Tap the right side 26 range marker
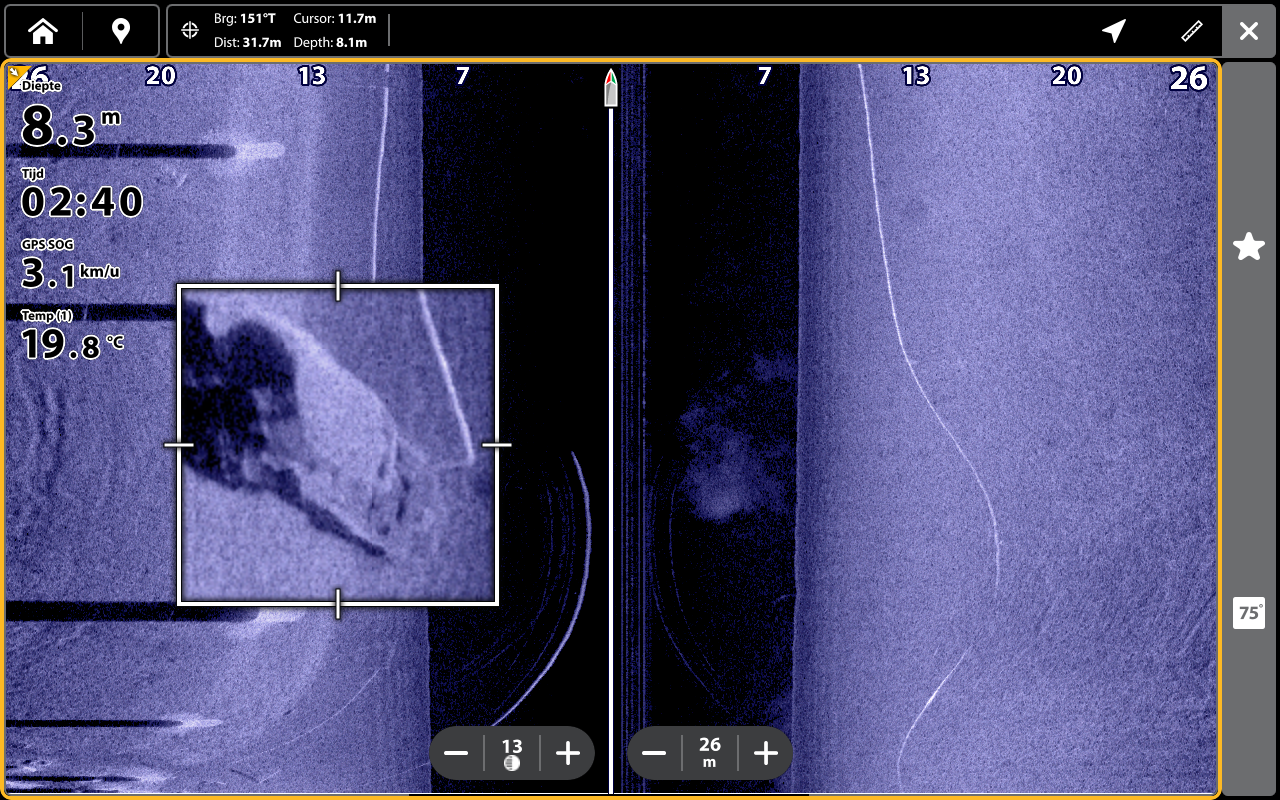This screenshot has width=1280, height=800. (x=1189, y=78)
